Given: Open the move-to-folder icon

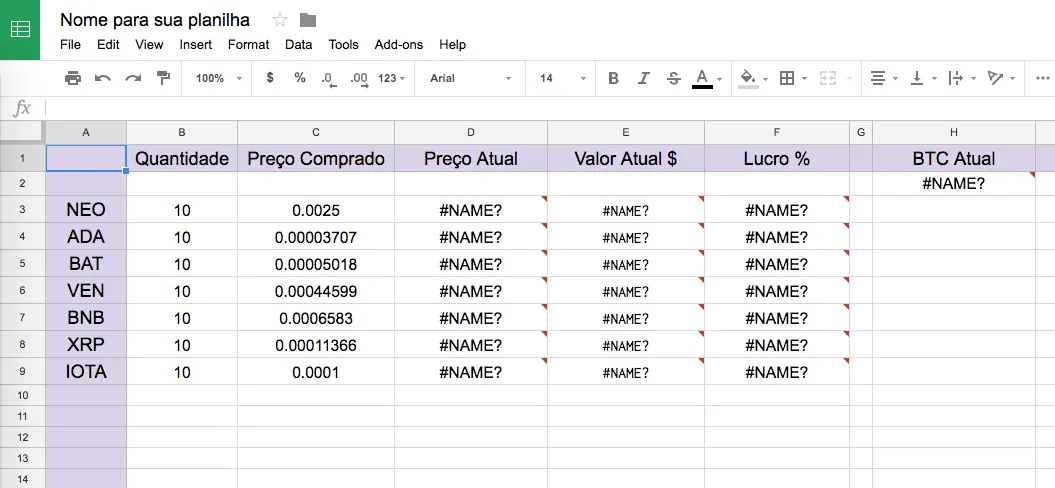Looking at the screenshot, I should tap(308, 20).
